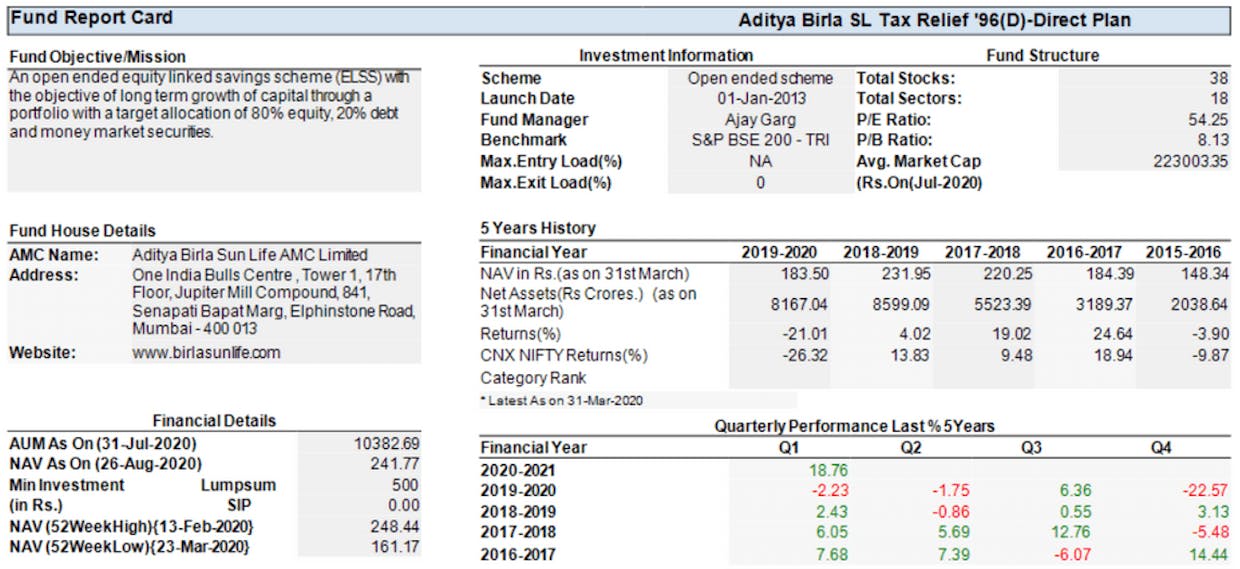Click the 2019-2020 Q3 value 6.36

point(1075,490)
